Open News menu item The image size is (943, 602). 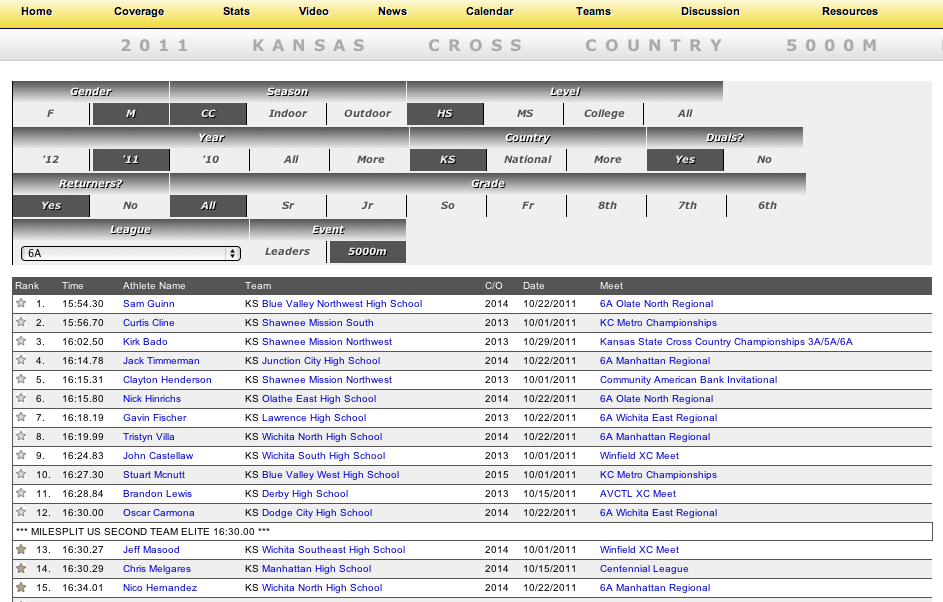pyautogui.click(x=392, y=11)
